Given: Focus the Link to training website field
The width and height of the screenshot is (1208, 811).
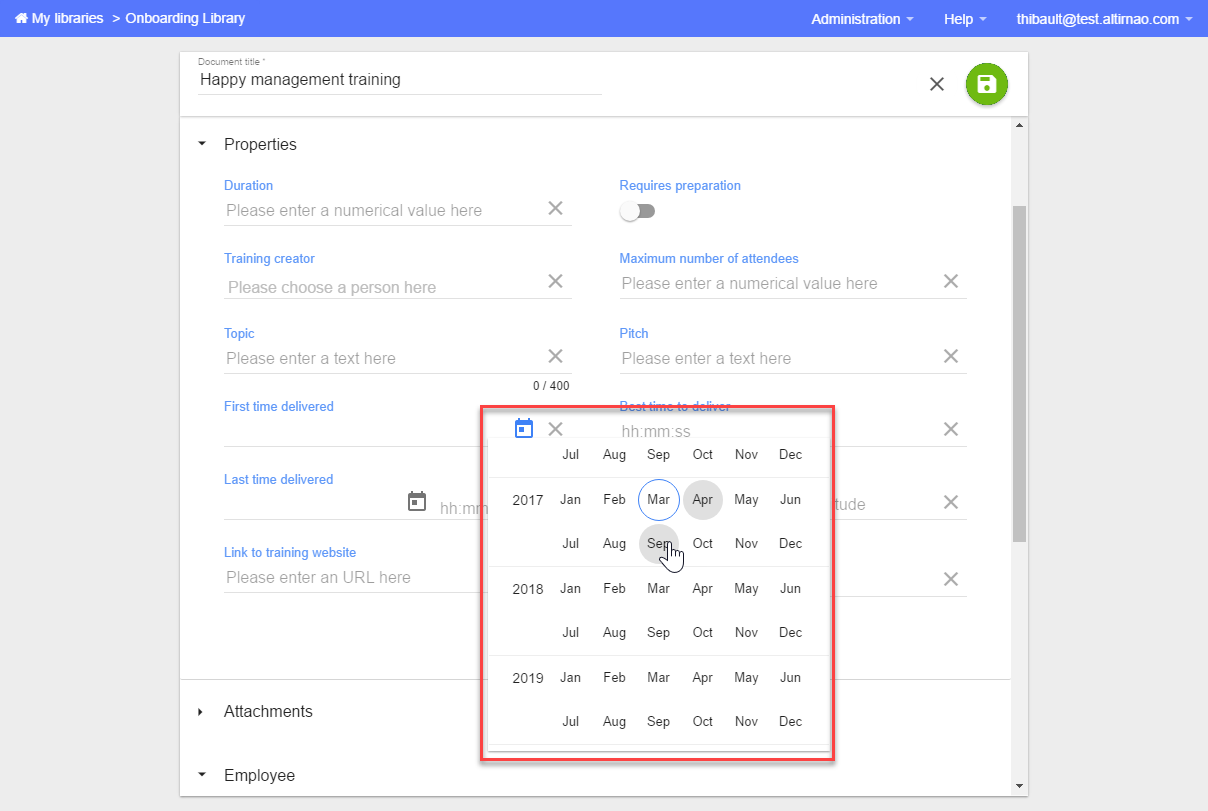Looking at the screenshot, I should [355, 577].
